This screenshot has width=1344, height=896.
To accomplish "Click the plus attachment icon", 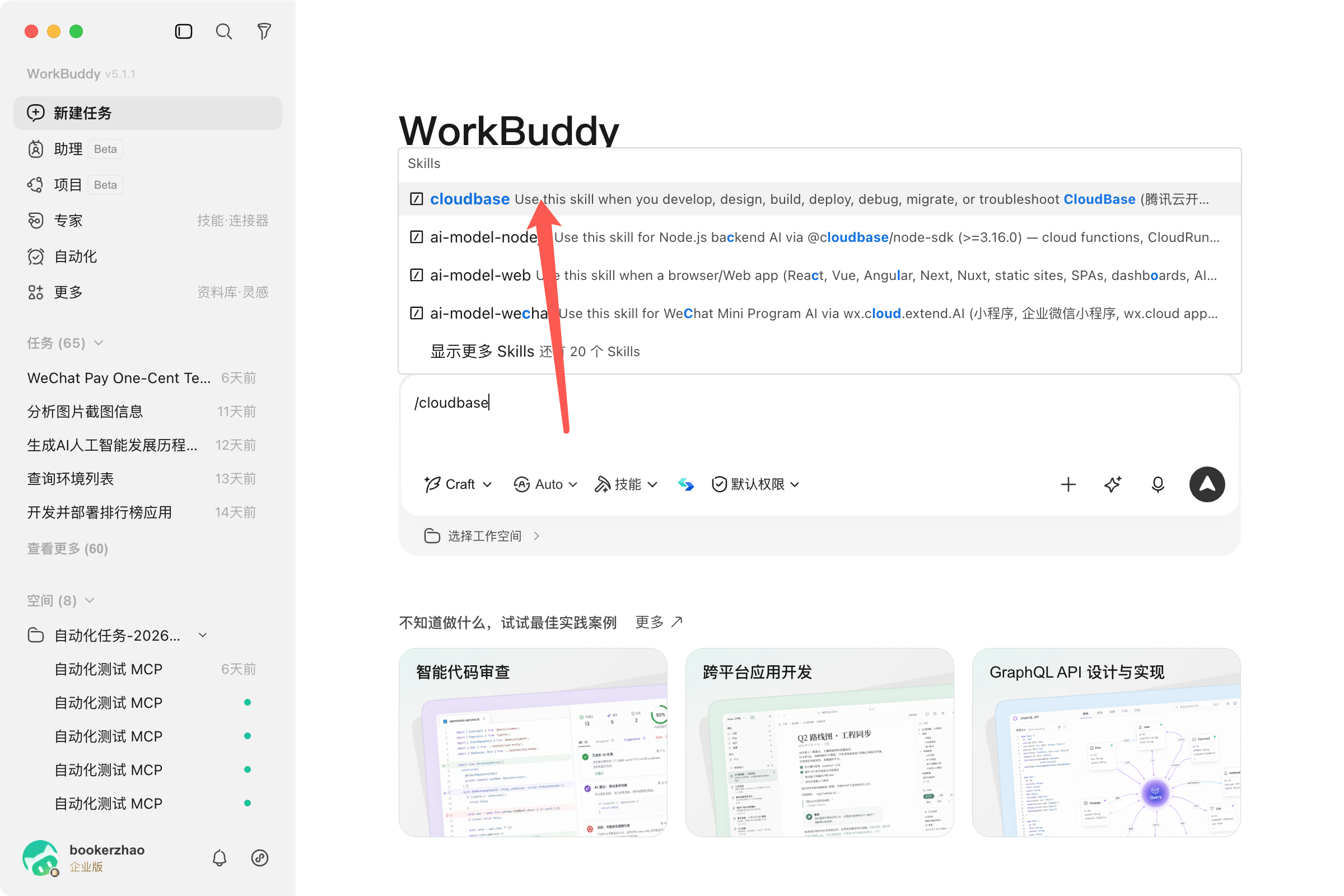I will [1068, 484].
